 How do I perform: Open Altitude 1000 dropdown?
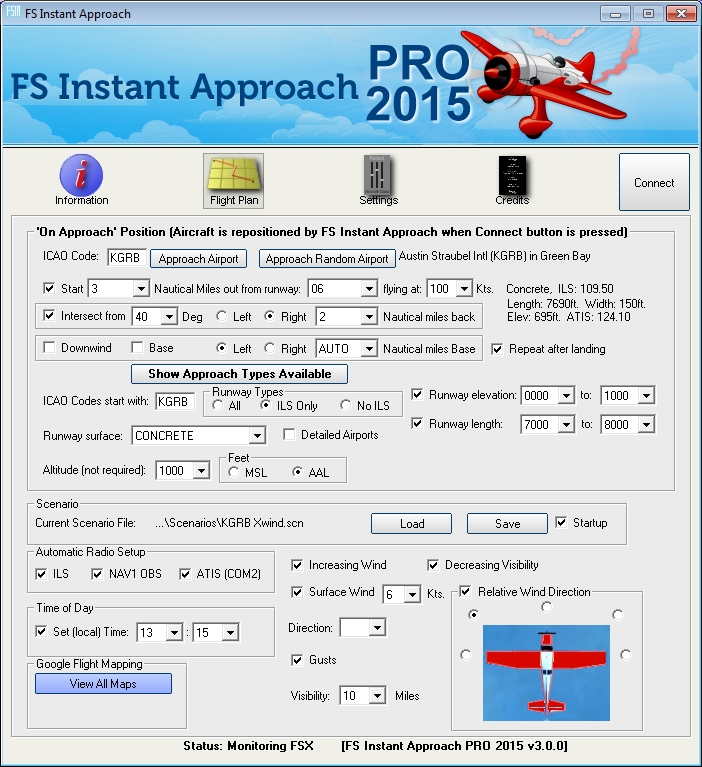pyautogui.click(x=201, y=471)
